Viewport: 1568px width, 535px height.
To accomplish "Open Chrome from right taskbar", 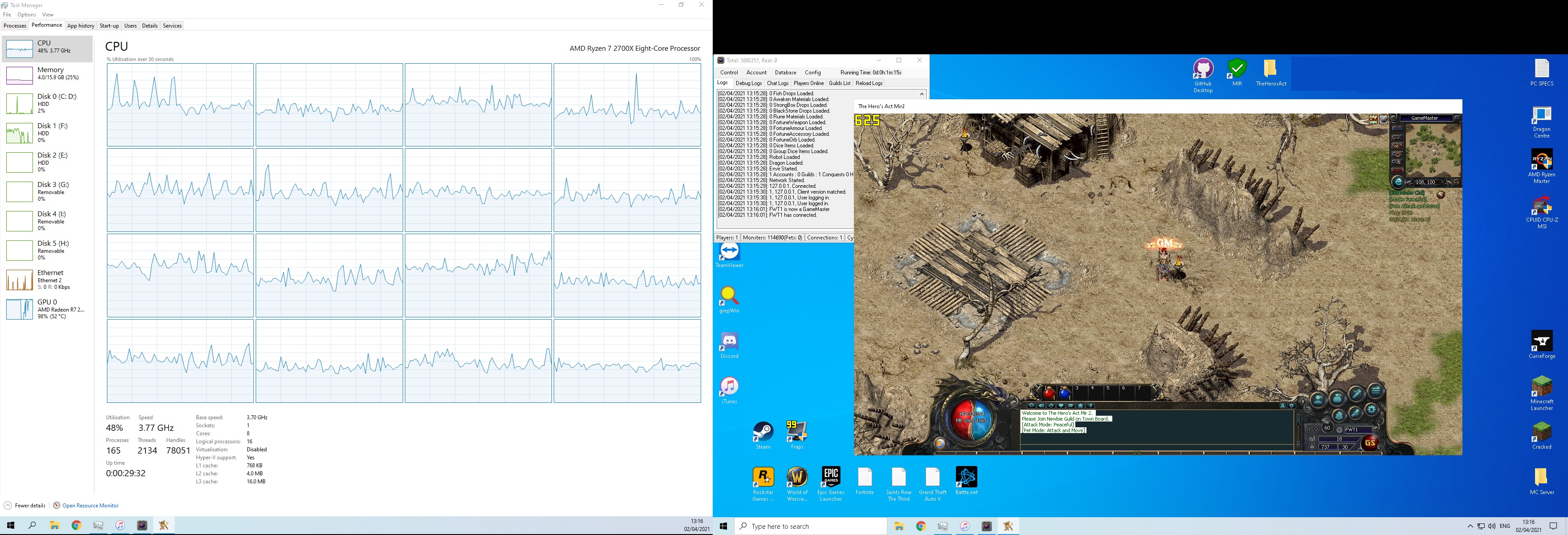I will point(920,526).
